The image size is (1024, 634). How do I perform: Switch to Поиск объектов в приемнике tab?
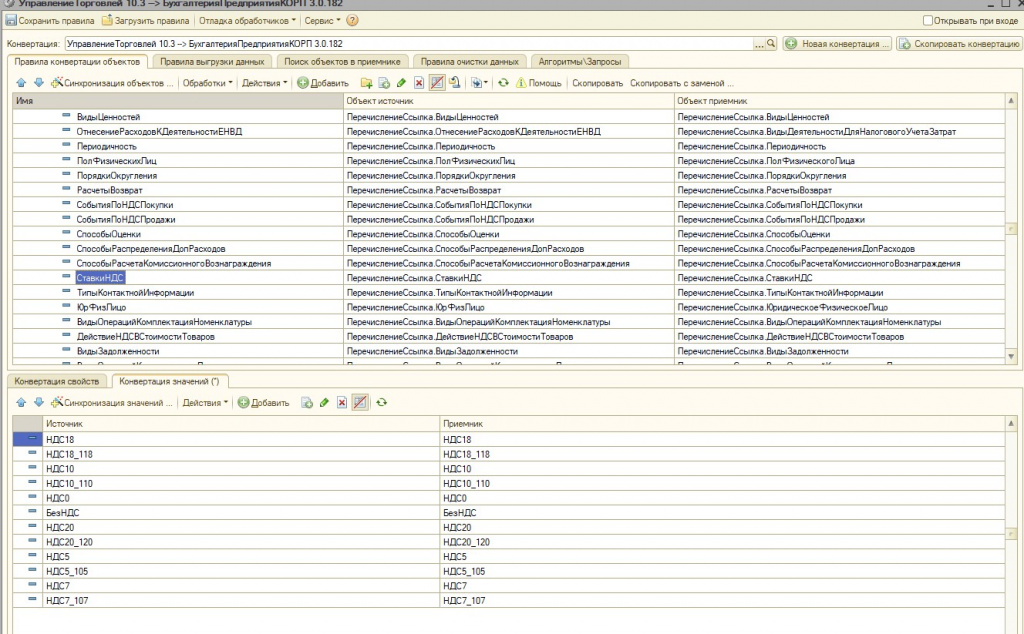342,61
